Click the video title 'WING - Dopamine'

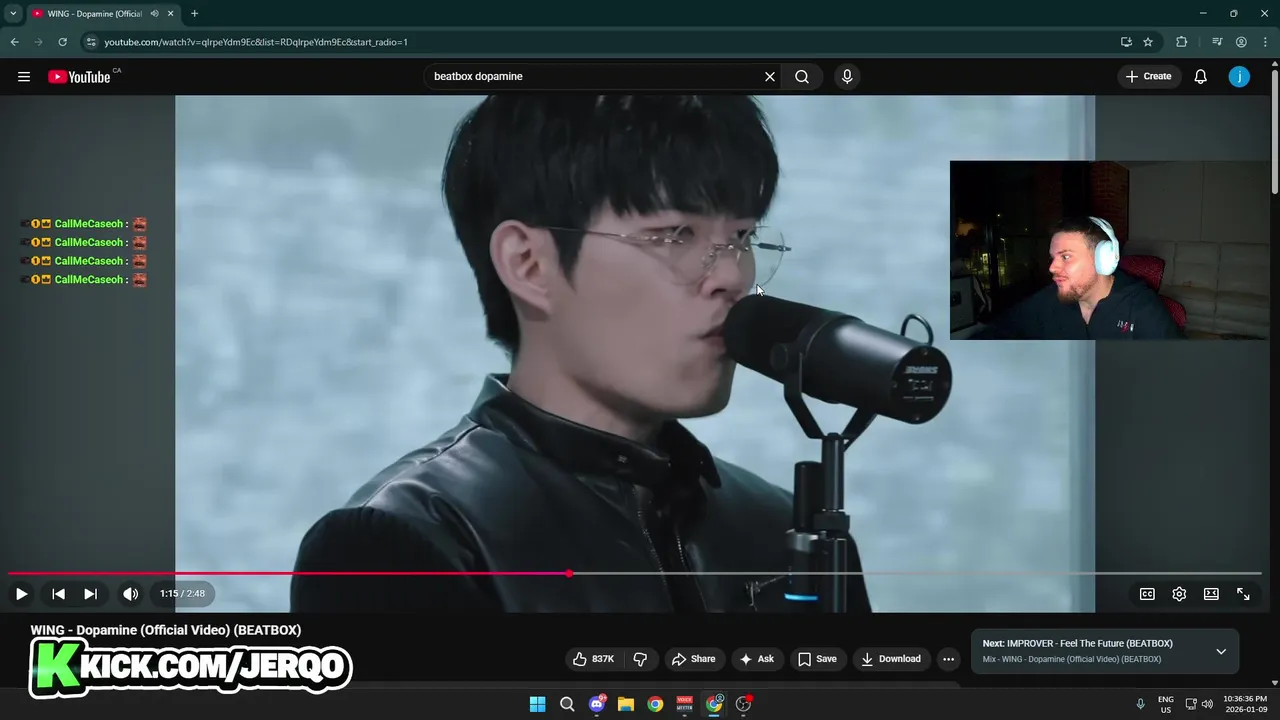[x=166, y=630]
